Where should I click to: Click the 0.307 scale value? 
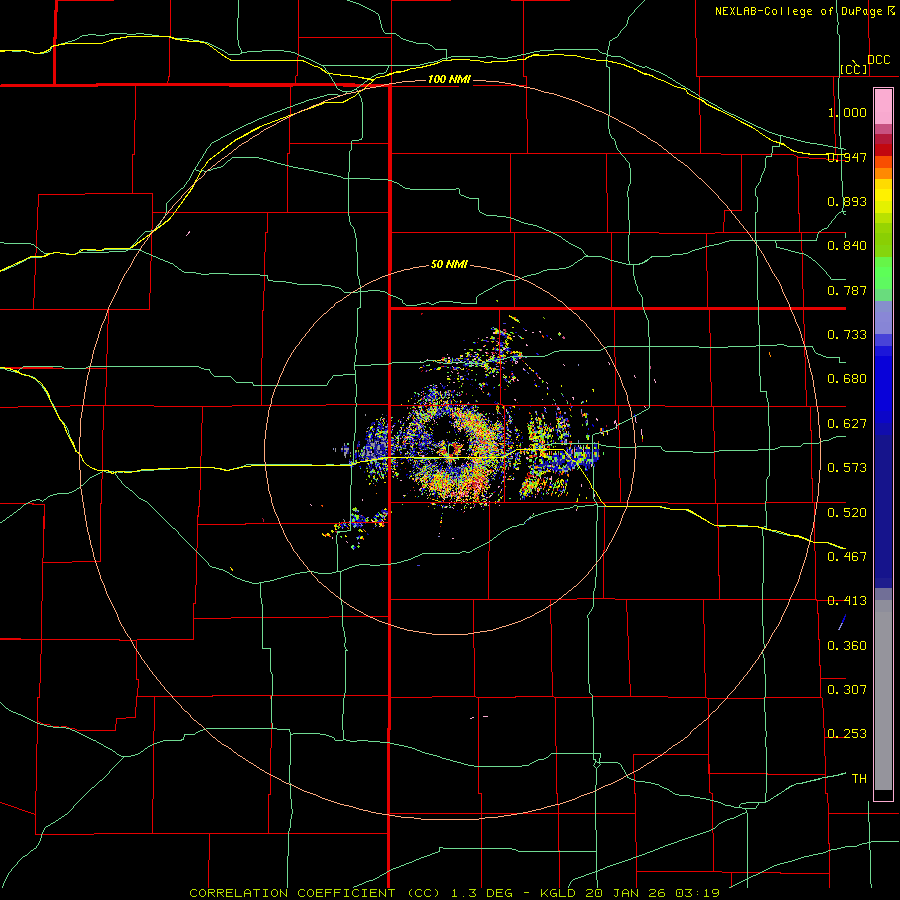pos(847,689)
